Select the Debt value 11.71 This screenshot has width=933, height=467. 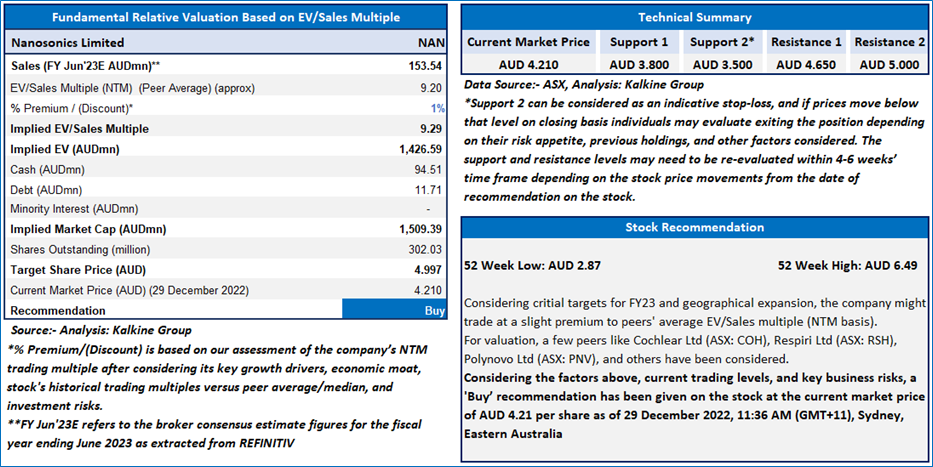[428, 190]
